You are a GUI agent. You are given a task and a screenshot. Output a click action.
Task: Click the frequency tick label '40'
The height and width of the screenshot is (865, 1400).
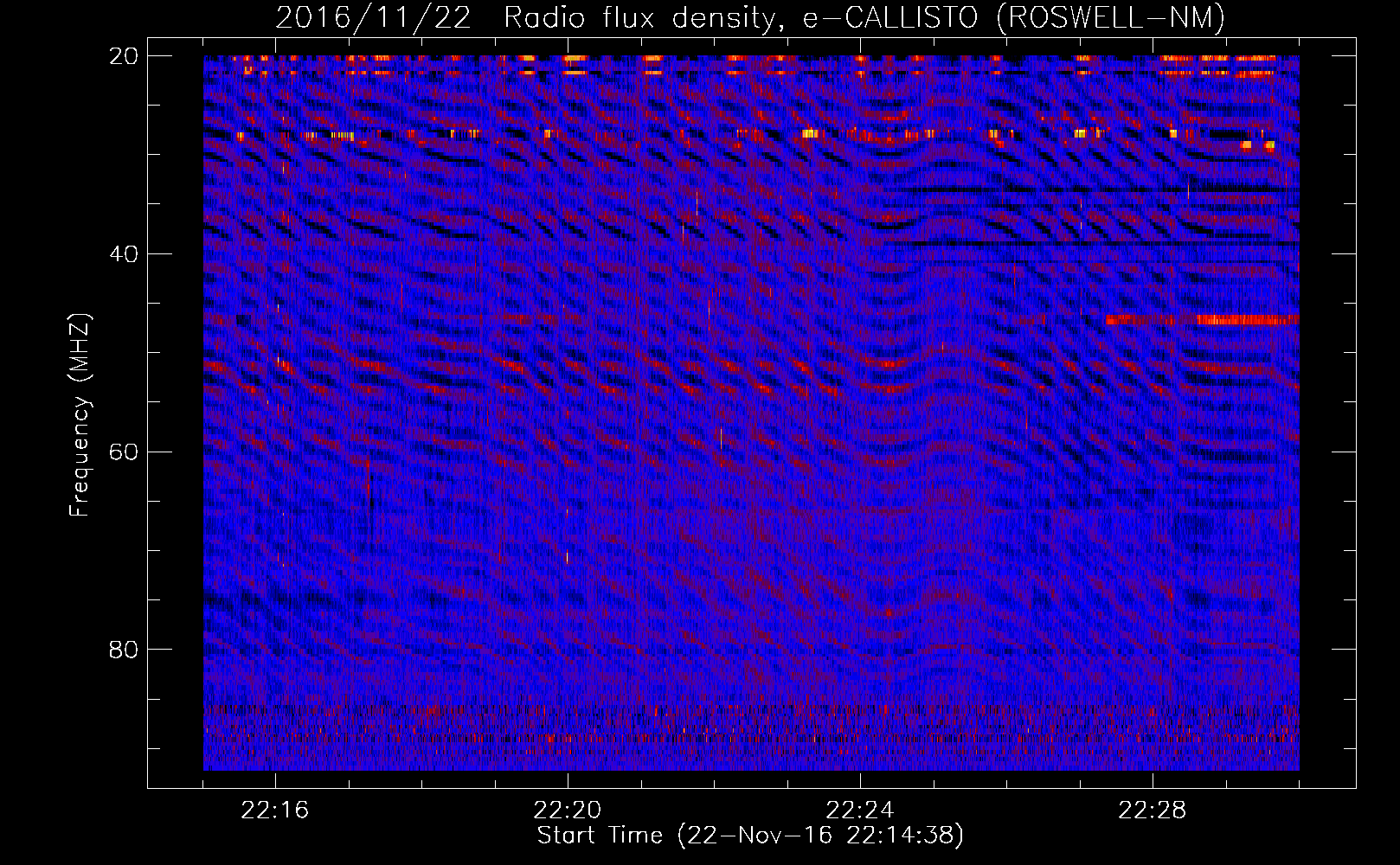[x=124, y=253]
